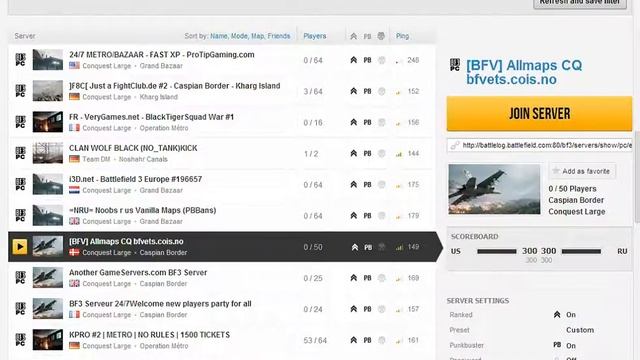Click the server URL field
This screenshot has height=360, width=640.
pos(540,145)
